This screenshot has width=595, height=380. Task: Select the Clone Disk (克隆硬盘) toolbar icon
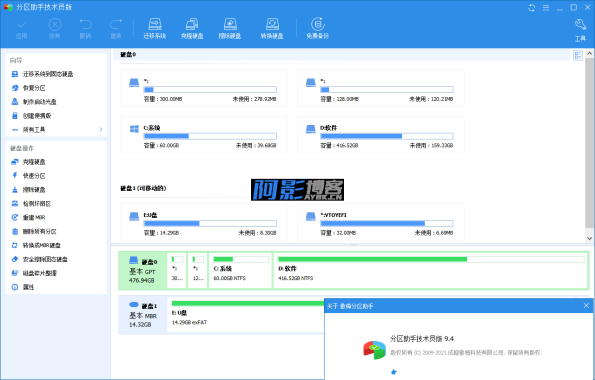(x=192, y=28)
